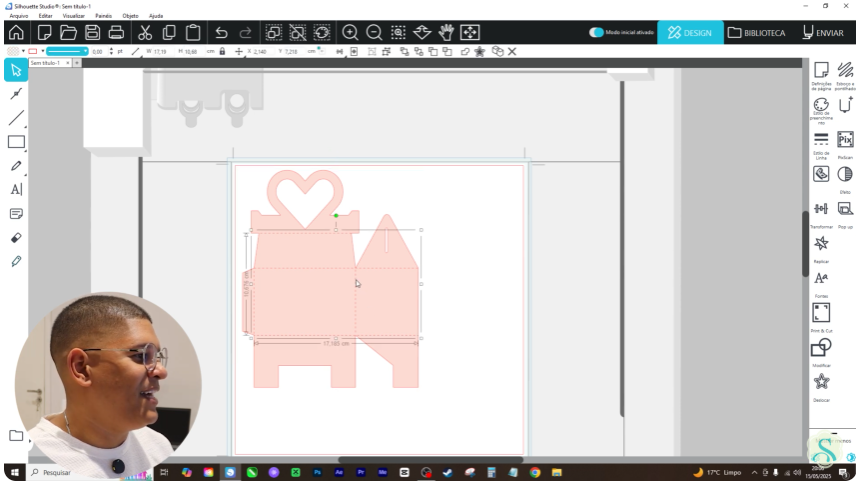Click the fill pattern swatch
This screenshot has height=481, width=856.
coord(13,51)
